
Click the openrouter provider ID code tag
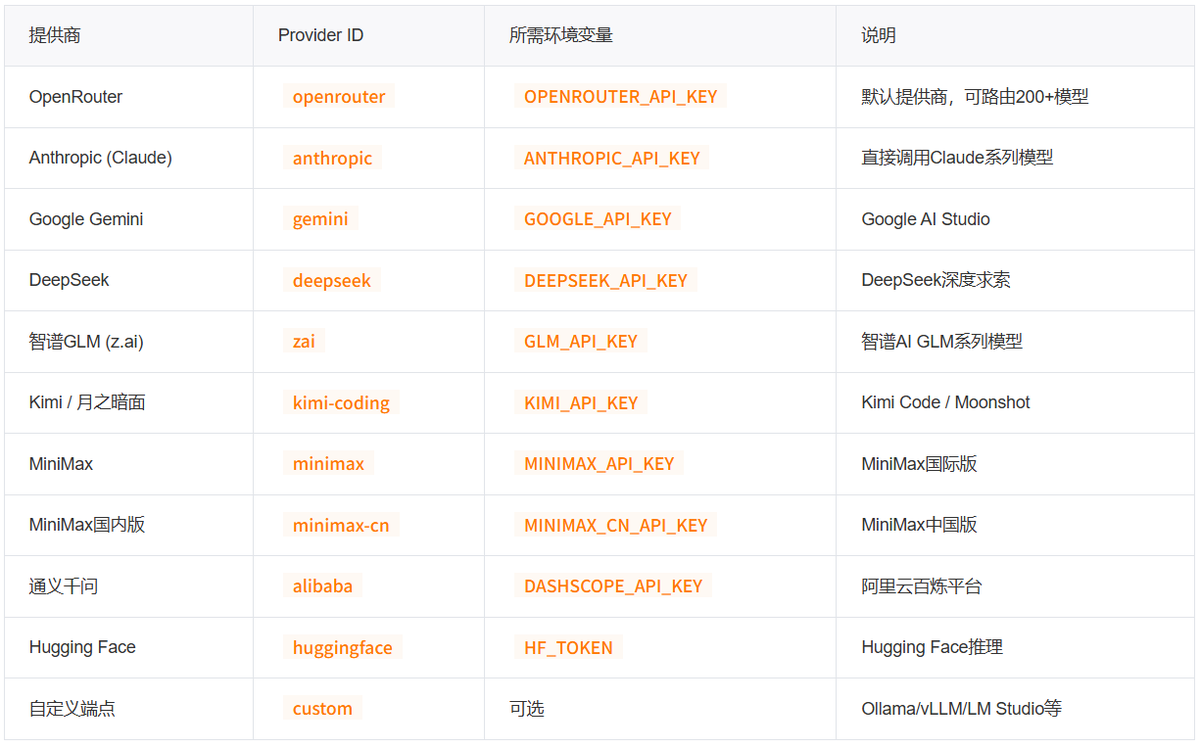[339, 97]
